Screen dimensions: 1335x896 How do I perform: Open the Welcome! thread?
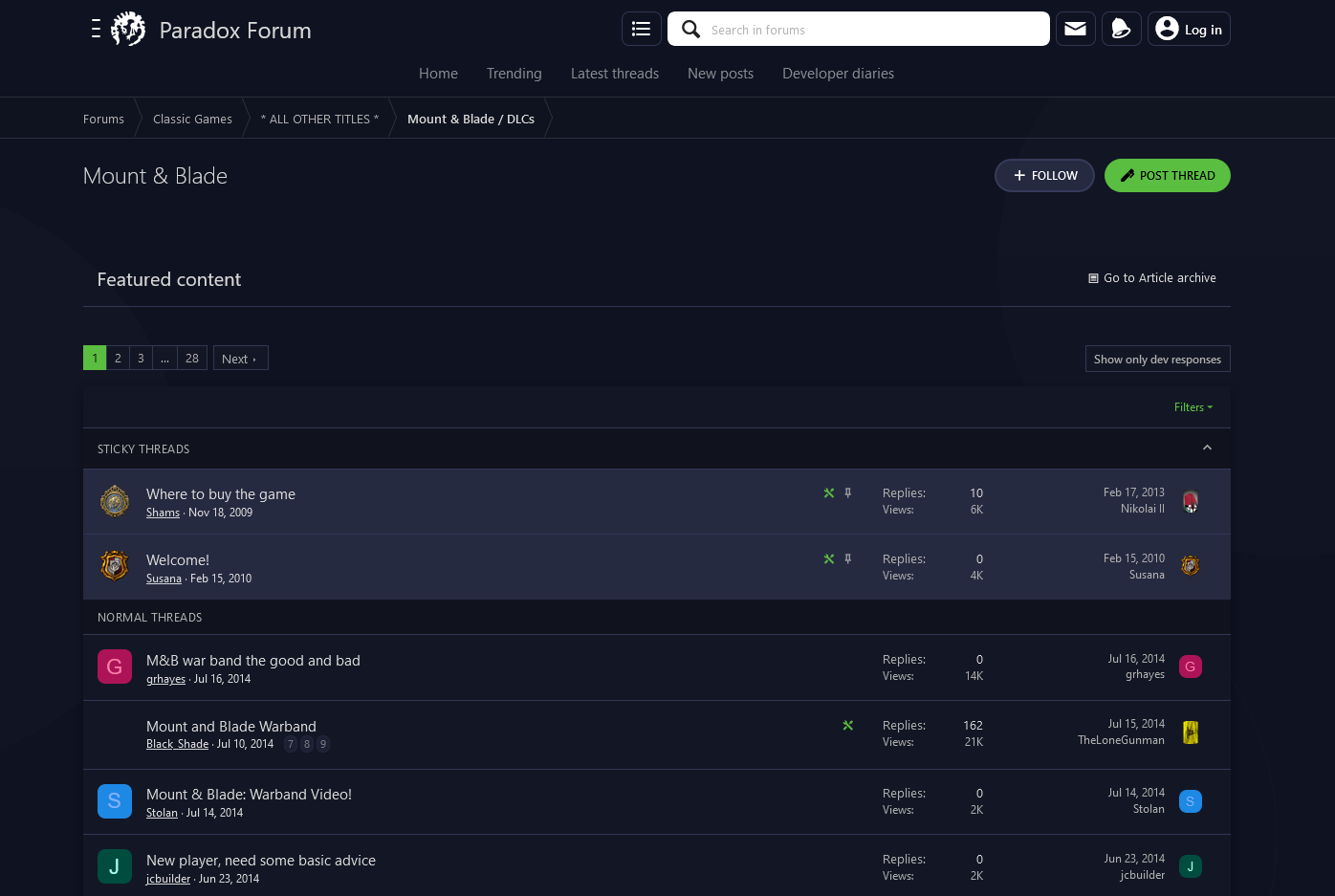178,560
